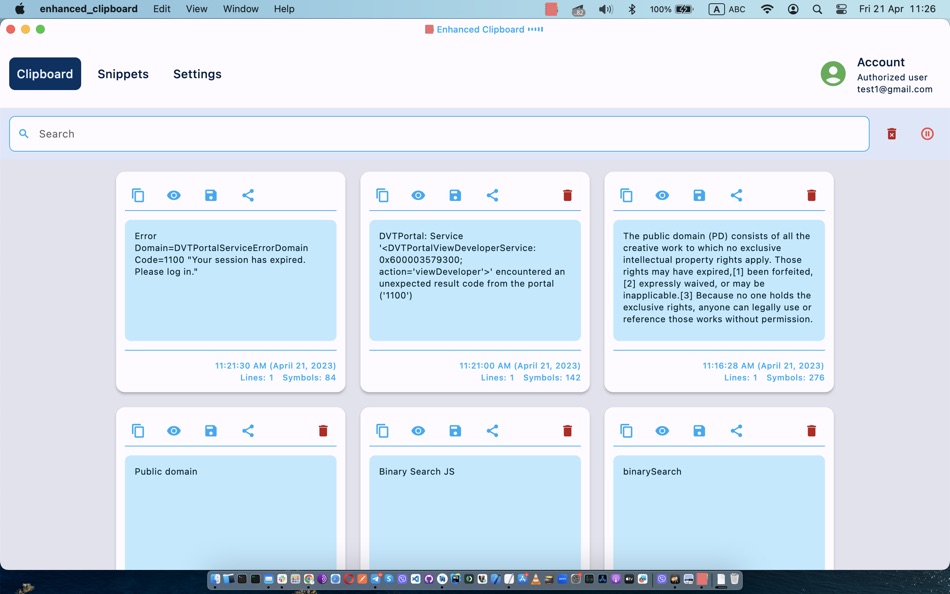Save the 'Public domain' card
This screenshot has width=950, height=594.
[x=211, y=431]
